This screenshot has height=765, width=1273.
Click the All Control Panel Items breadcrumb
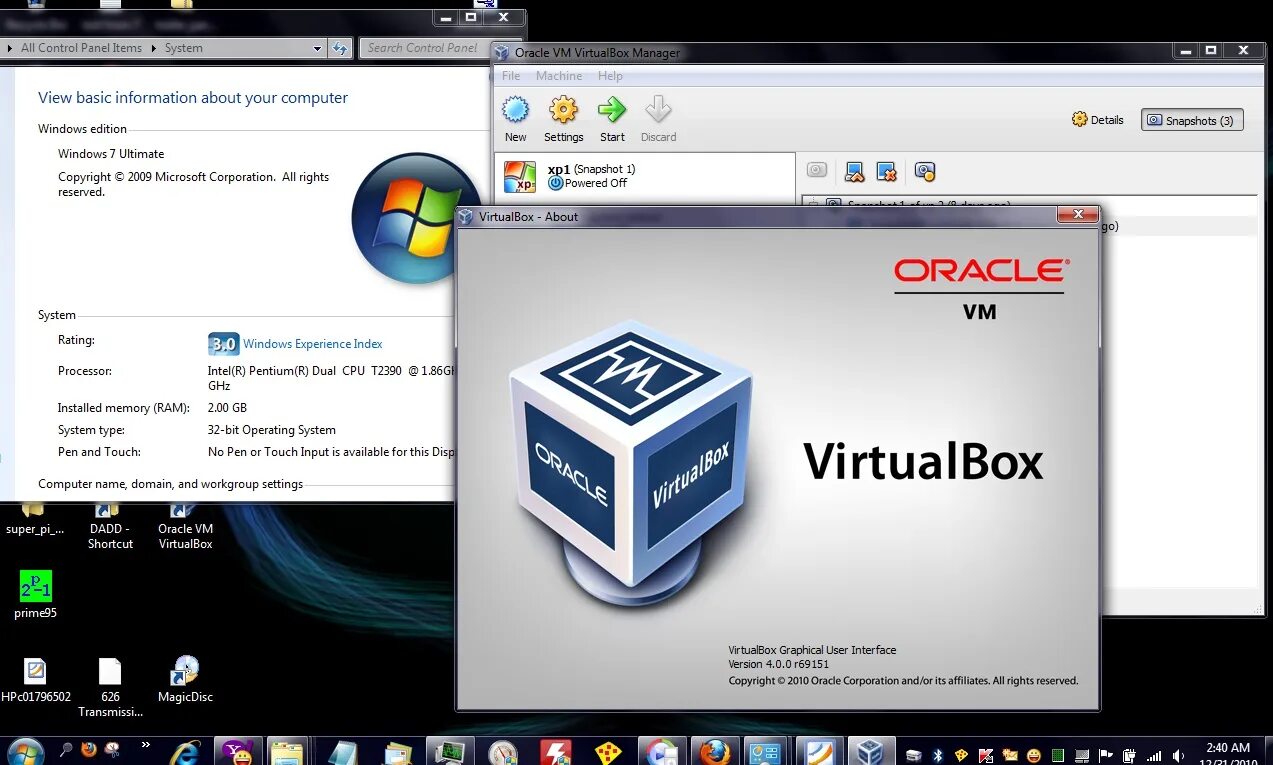(x=81, y=48)
